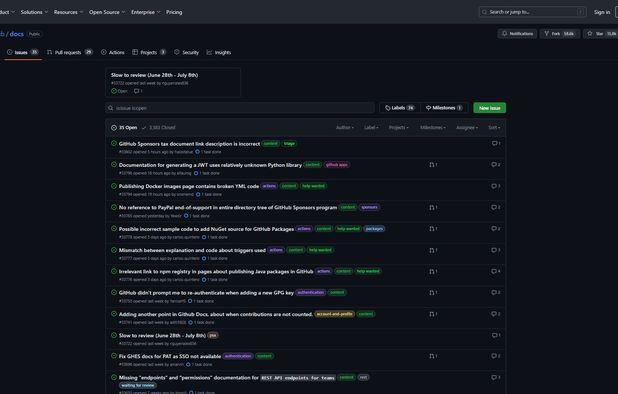Open comments on Mismatch between explanation issue

496,250
